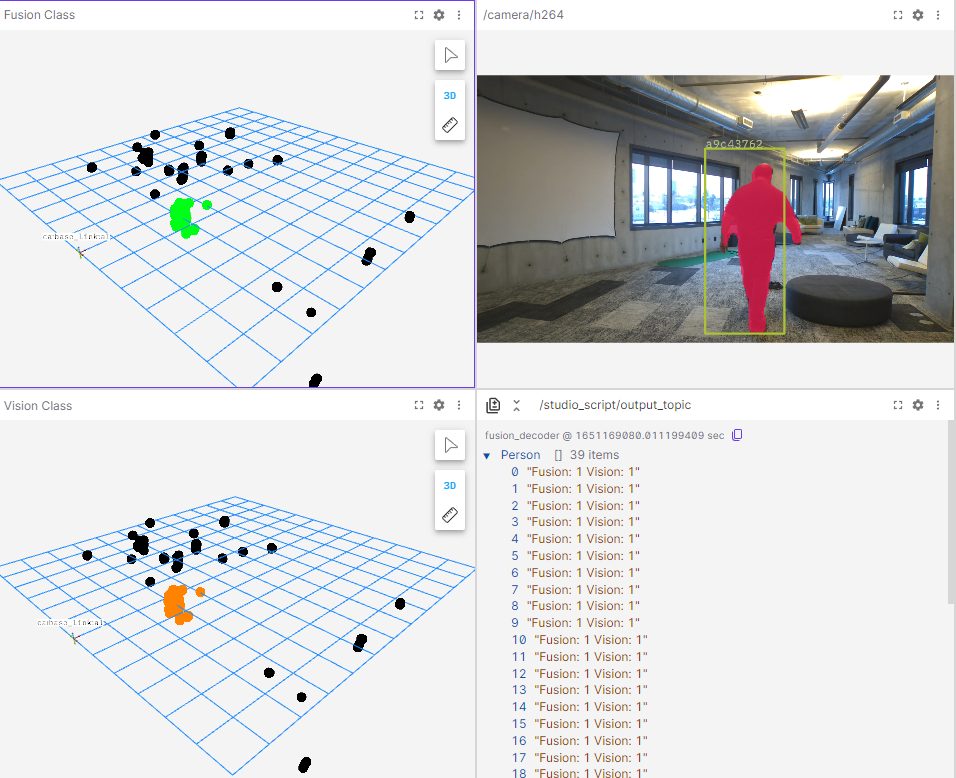
Task: Click the select object cursor tool in Fusion Class panel
Action: coord(450,55)
